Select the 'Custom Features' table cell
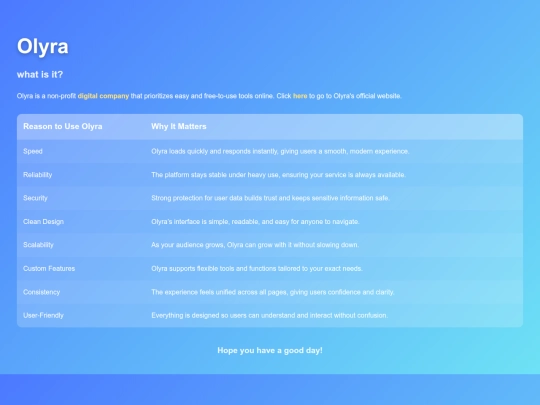540x405 pixels. point(81,268)
